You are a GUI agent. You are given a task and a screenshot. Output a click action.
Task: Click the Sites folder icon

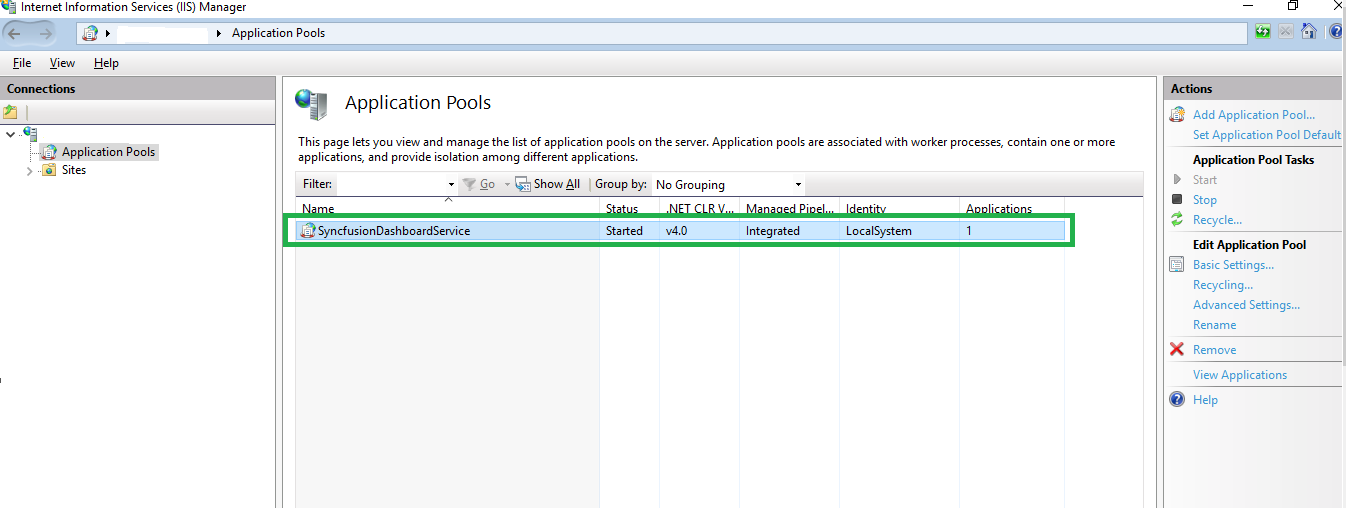tap(49, 170)
